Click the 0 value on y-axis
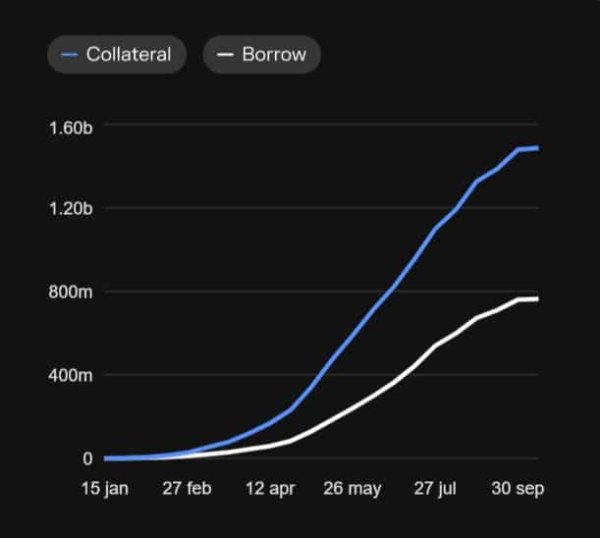Screen dimensions: 600x538 [x=88, y=458]
